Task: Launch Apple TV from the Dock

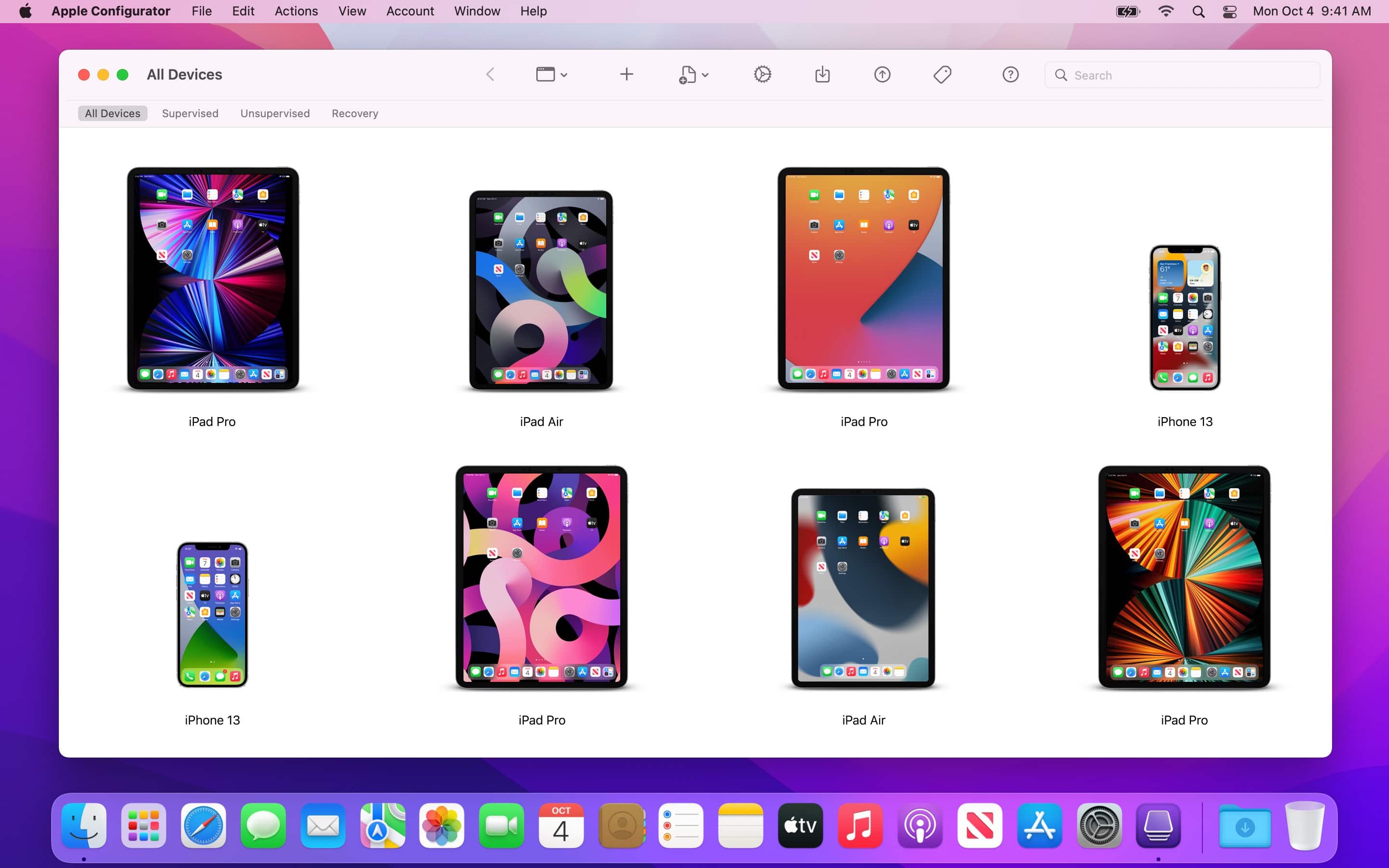Action: click(x=800, y=825)
